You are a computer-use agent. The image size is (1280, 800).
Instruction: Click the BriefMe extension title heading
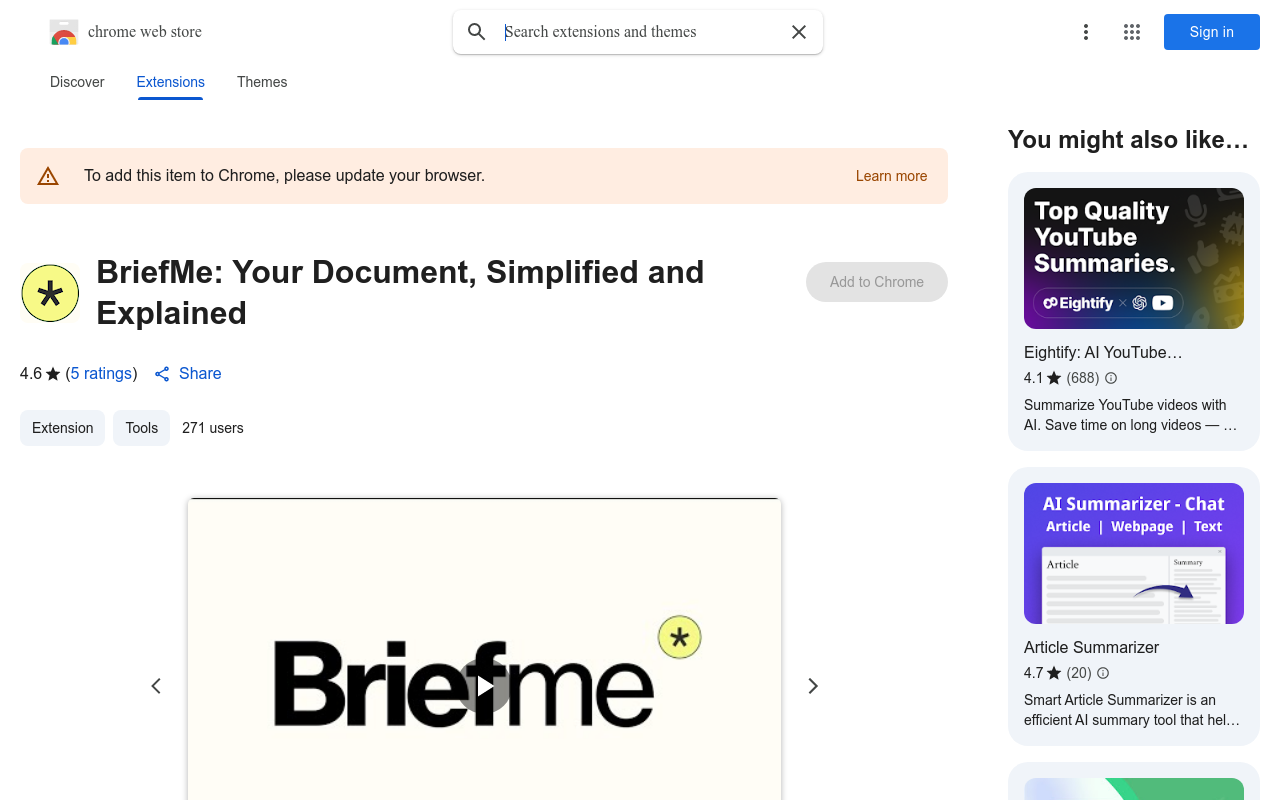click(x=400, y=292)
